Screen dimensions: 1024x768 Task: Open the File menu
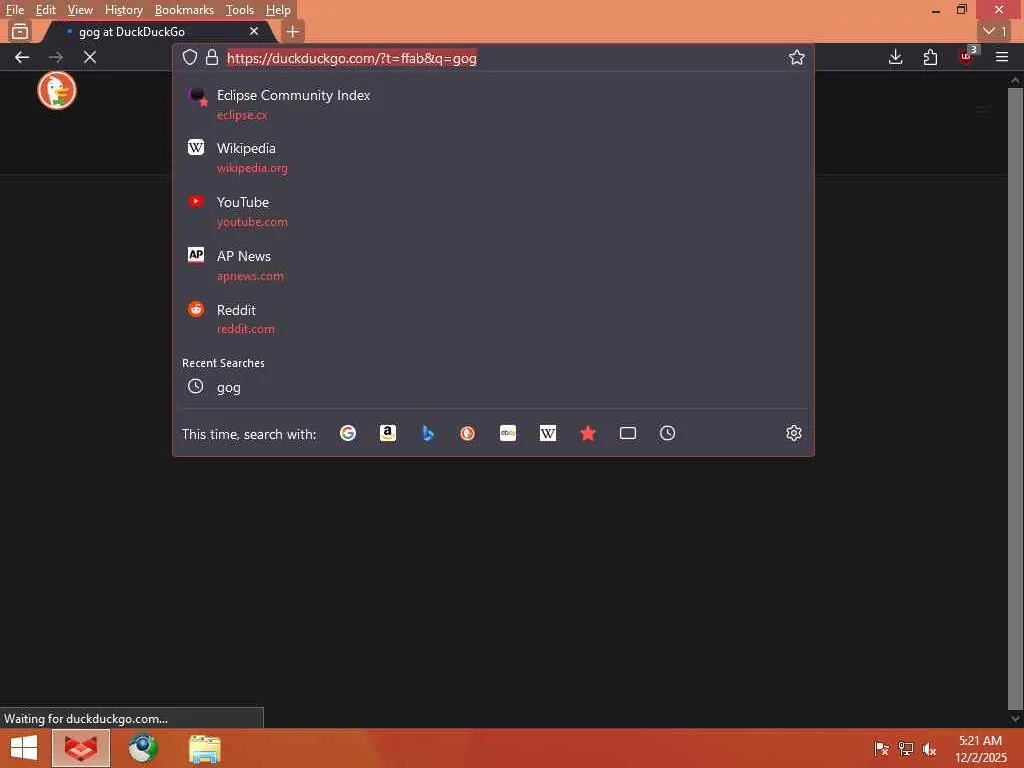(x=14, y=10)
